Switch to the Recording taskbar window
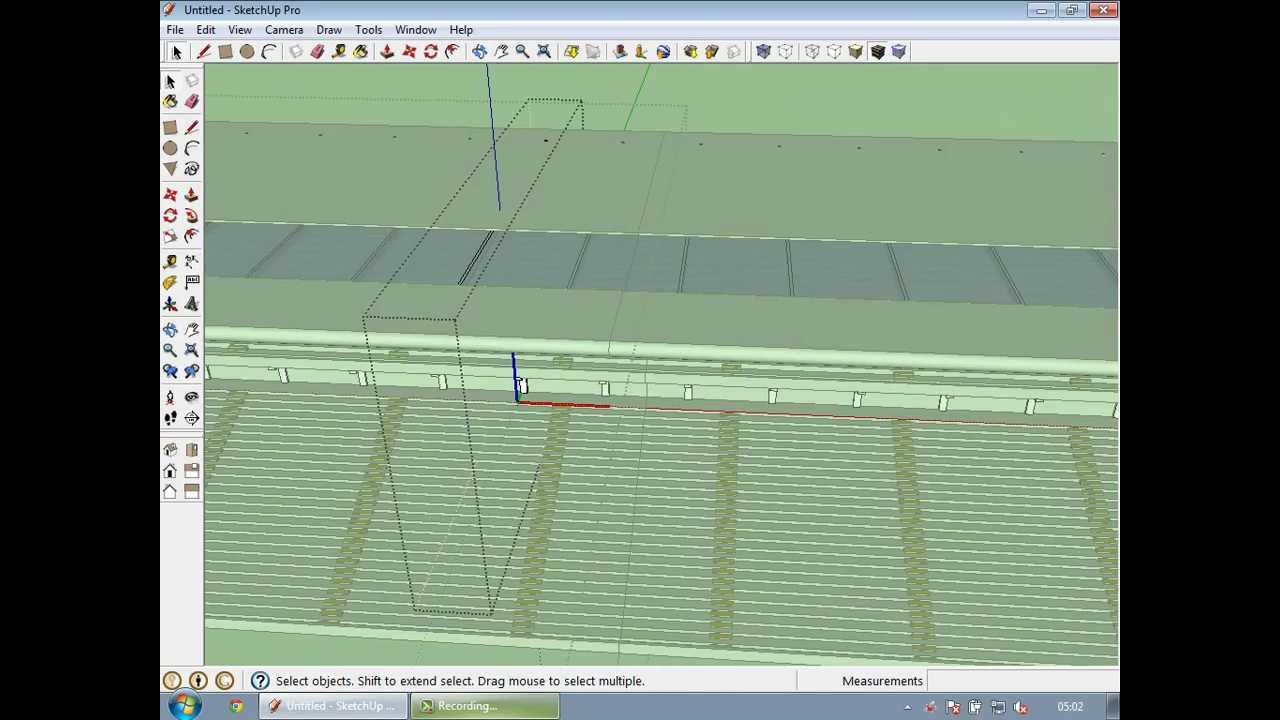This screenshot has width=1280, height=720. tap(487, 706)
